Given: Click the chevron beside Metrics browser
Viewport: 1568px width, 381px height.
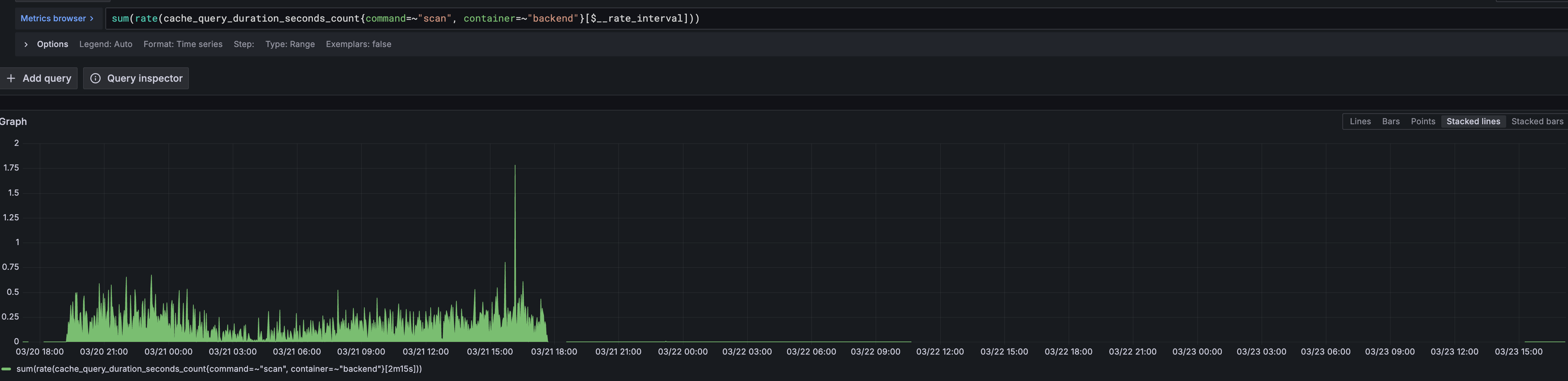Looking at the screenshot, I should click(92, 18).
